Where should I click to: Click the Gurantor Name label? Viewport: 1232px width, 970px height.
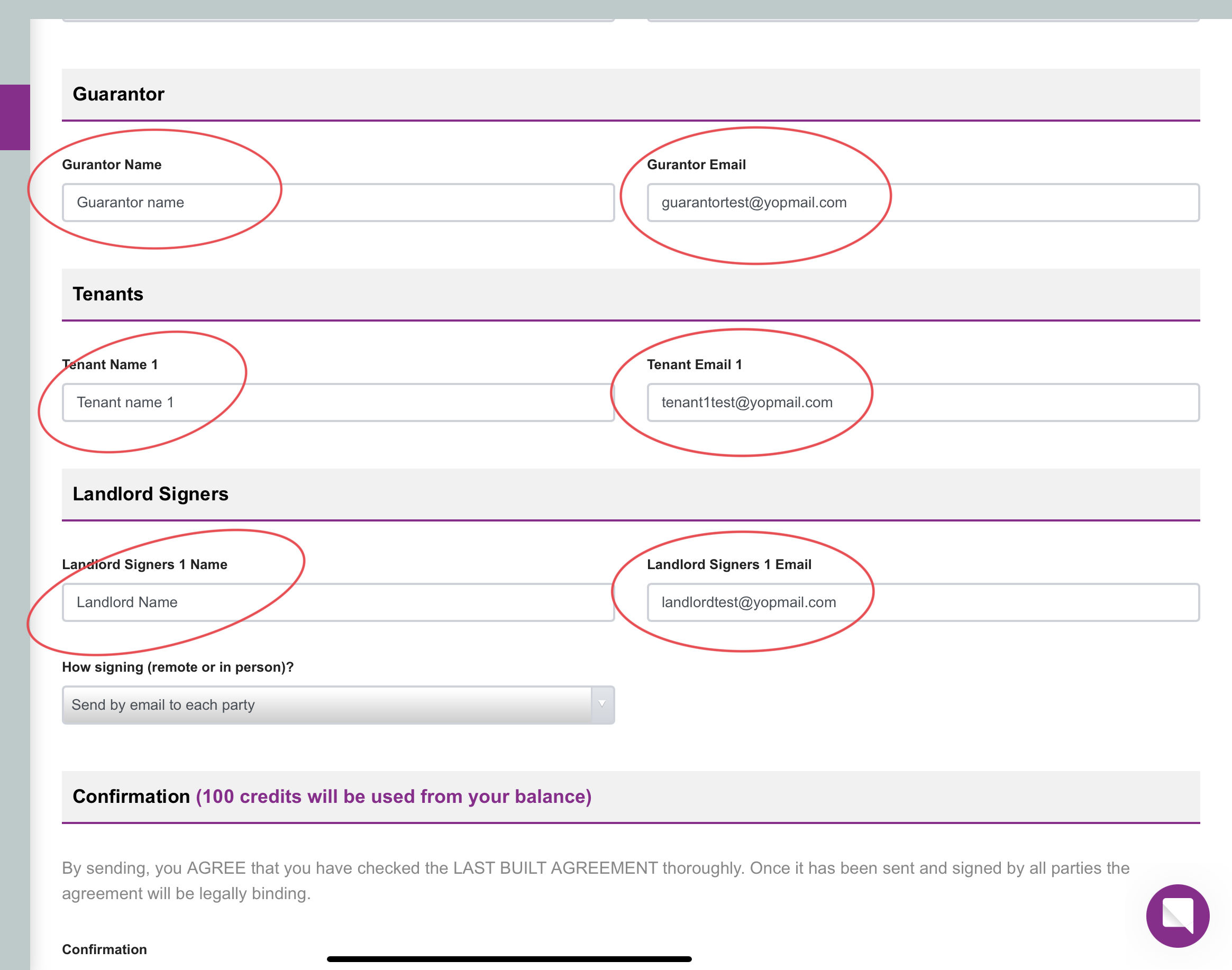pyautogui.click(x=112, y=164)
